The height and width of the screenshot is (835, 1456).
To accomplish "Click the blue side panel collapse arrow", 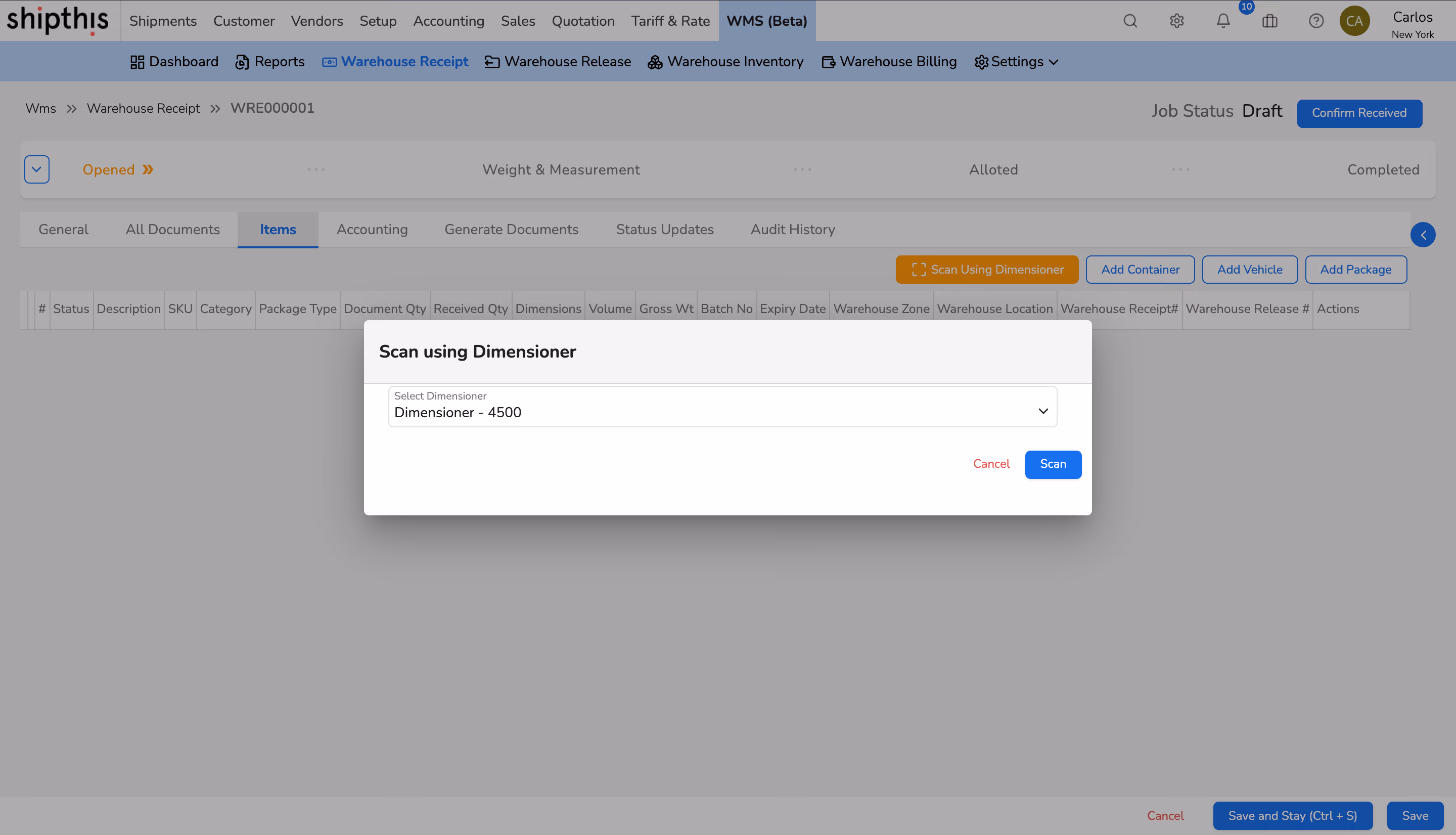I will tap(1423, 235).
